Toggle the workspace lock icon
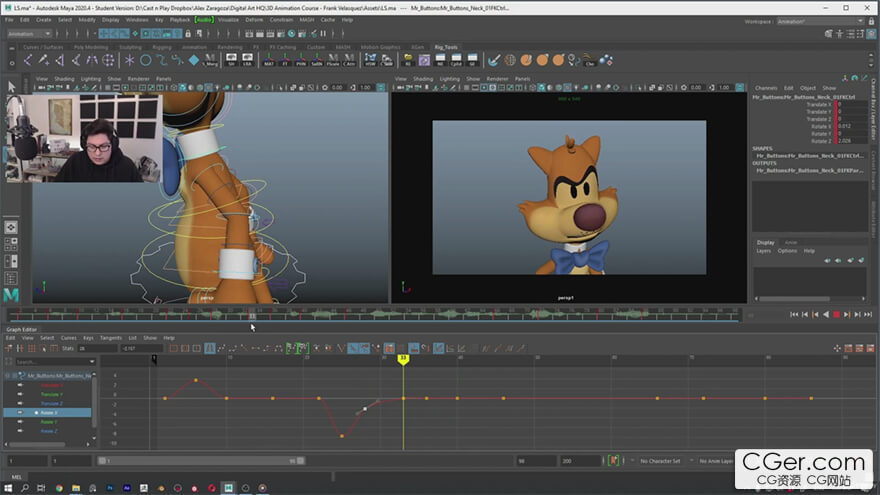 871,21
